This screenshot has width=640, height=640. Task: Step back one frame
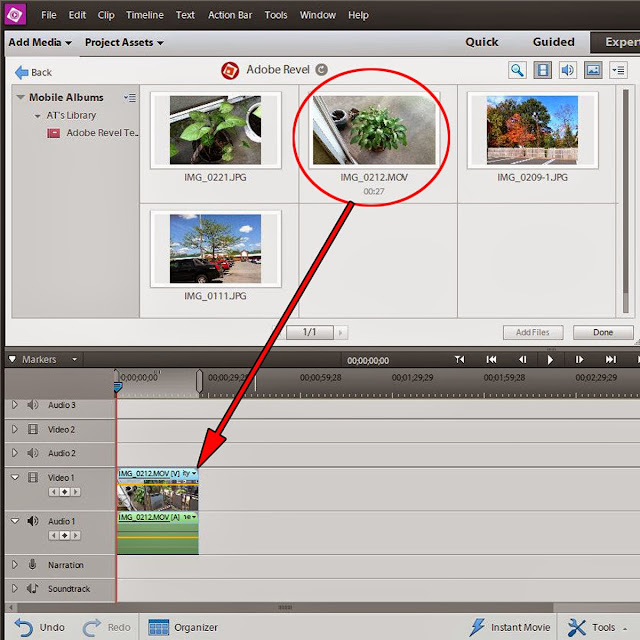click(522, 359)
